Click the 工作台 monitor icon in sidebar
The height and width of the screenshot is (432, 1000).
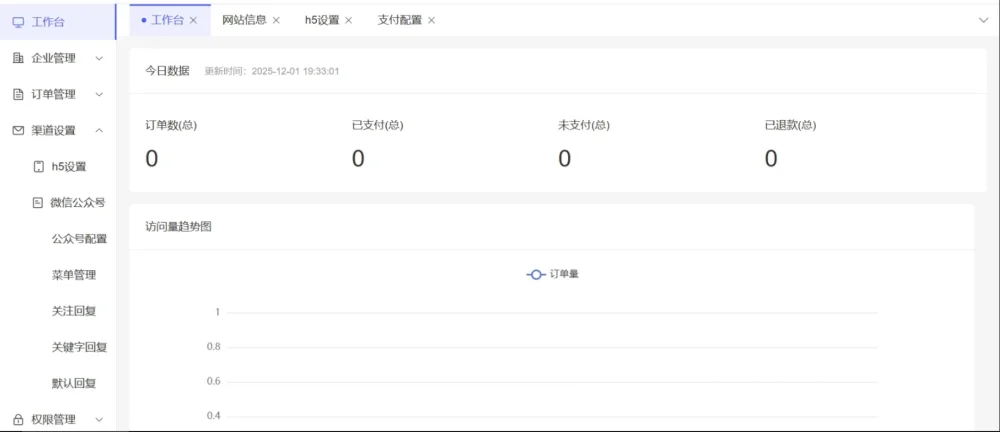pos(18,22)
